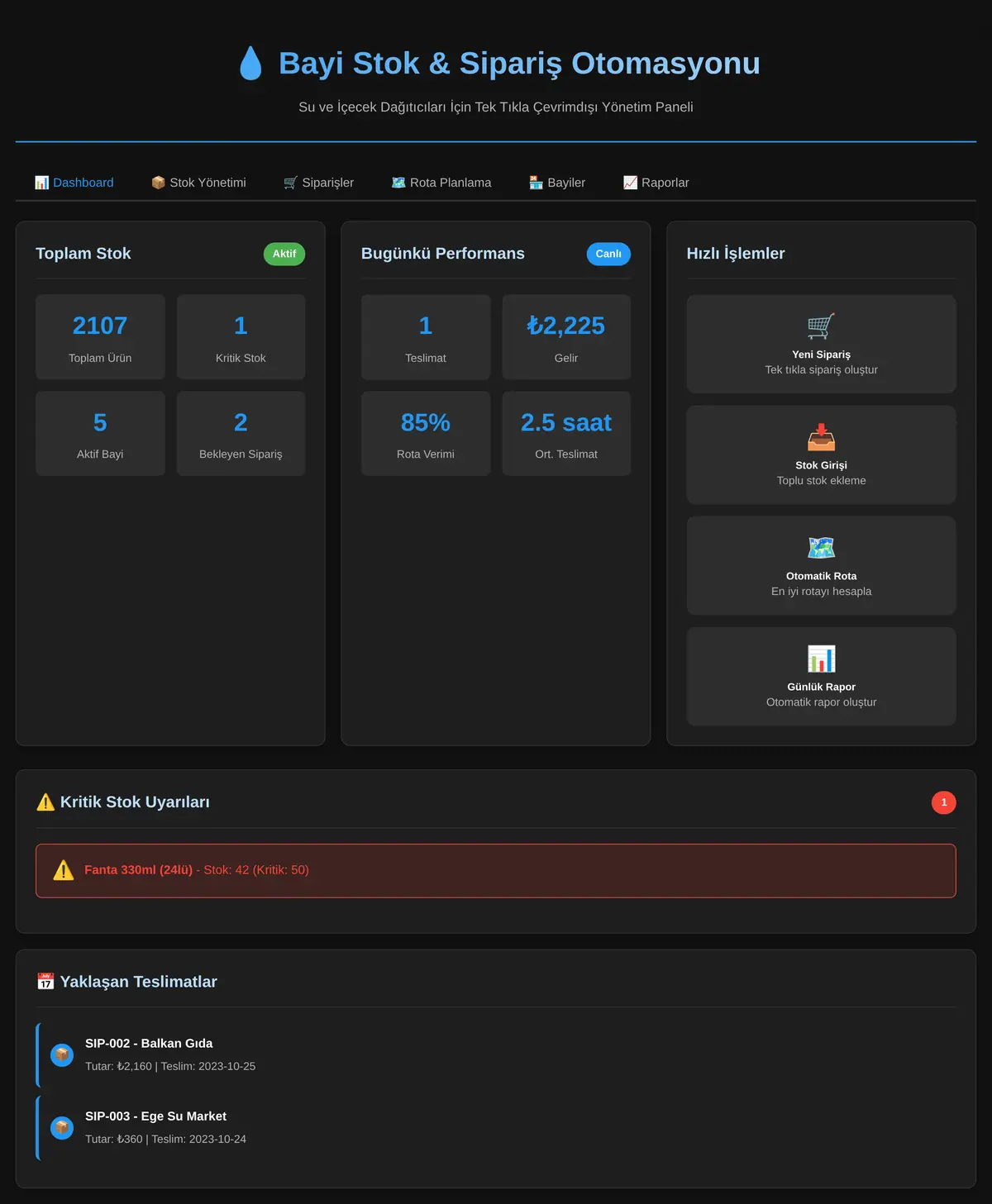This screenshot has height=1204, width=992.
Task: Click the inbox tray icon for Stok Girişi
Action: [821, 437]
